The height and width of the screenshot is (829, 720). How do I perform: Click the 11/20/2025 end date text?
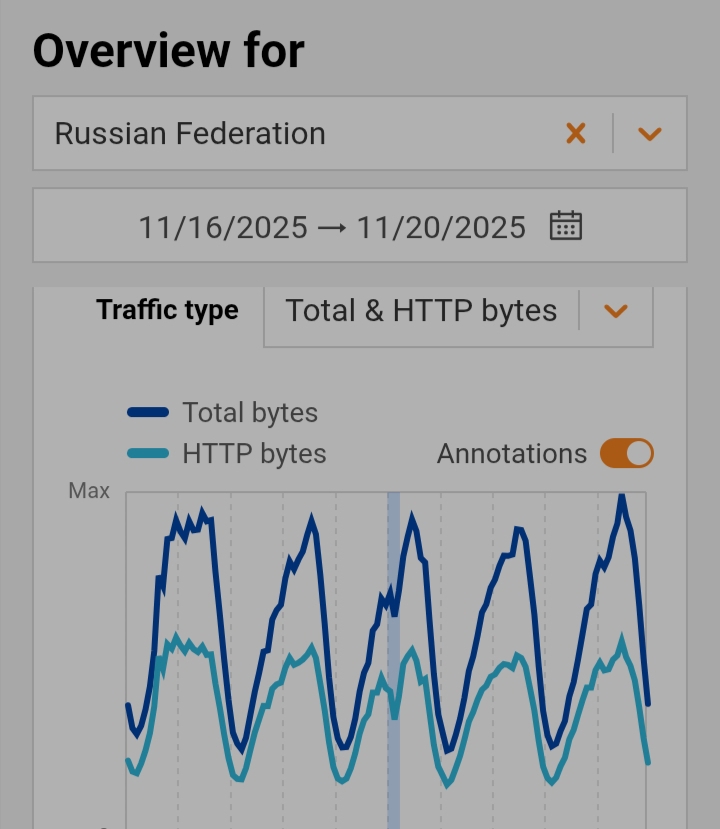(x=441, y=227)
